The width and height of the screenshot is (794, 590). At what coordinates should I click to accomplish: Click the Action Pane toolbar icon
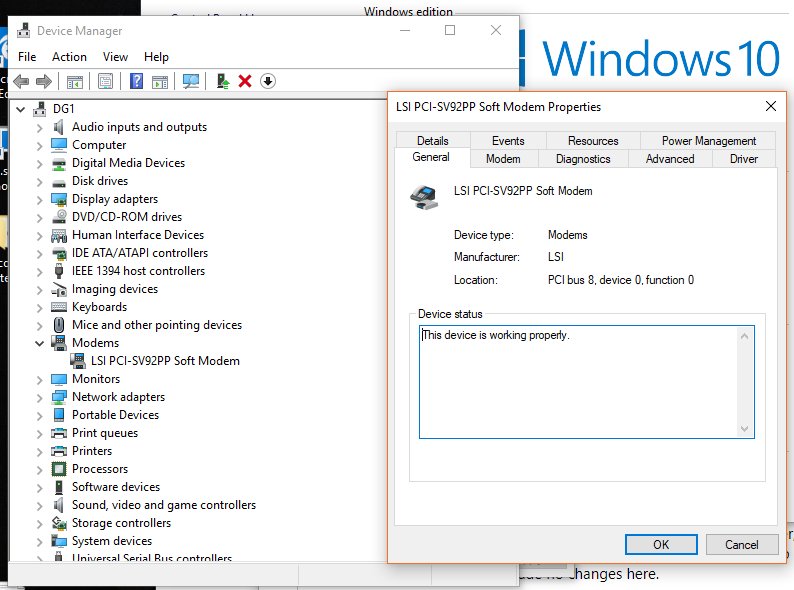pyautogui.click(x=160, y=81)
